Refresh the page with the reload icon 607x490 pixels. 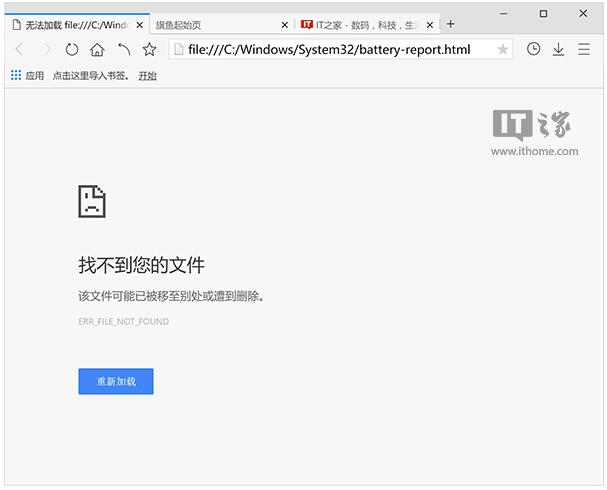[x=72, y=49]
